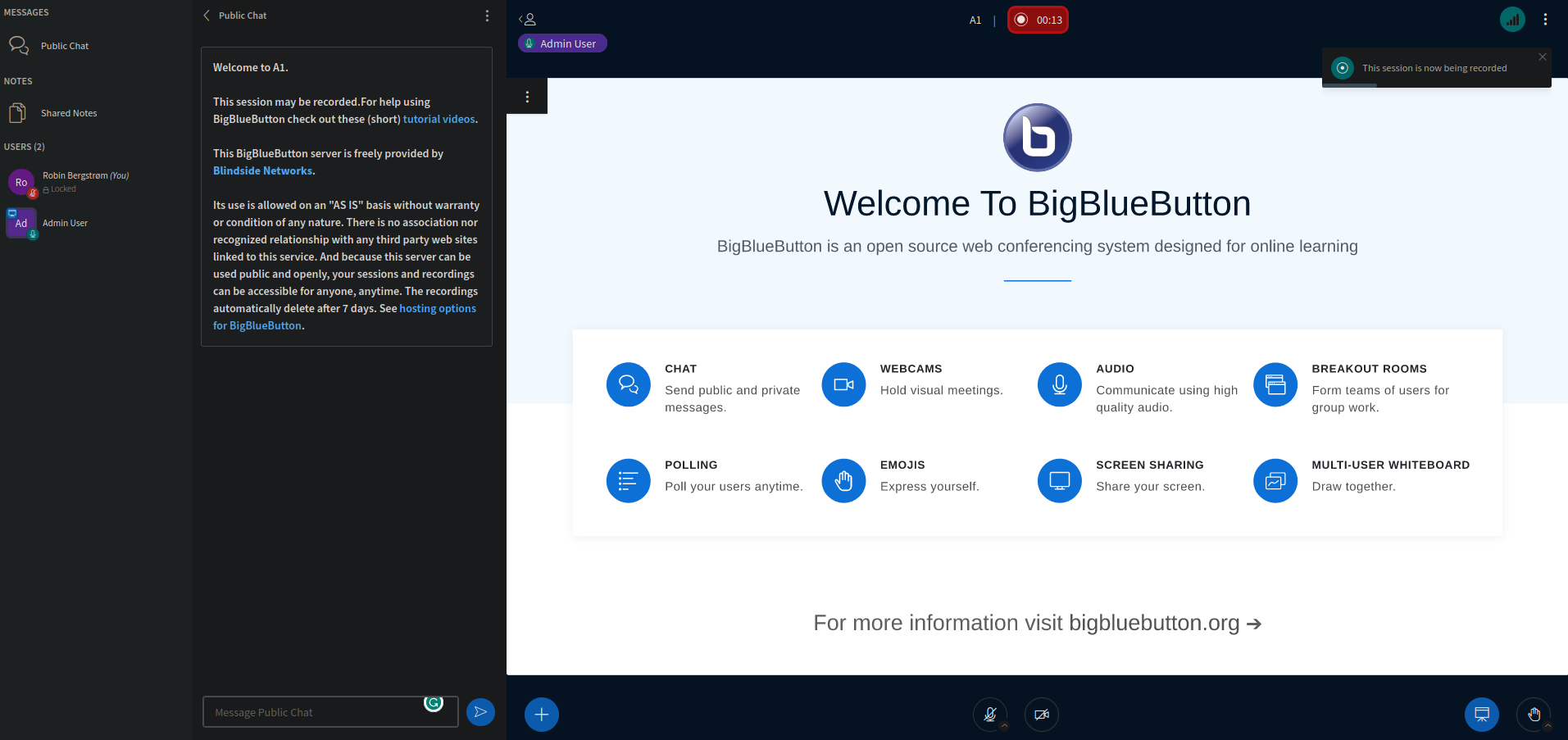Click the Audio microphone feature icon
Image resolution: width=1568 pixels, height=740 pixels.
click(x=1060, y=384)
